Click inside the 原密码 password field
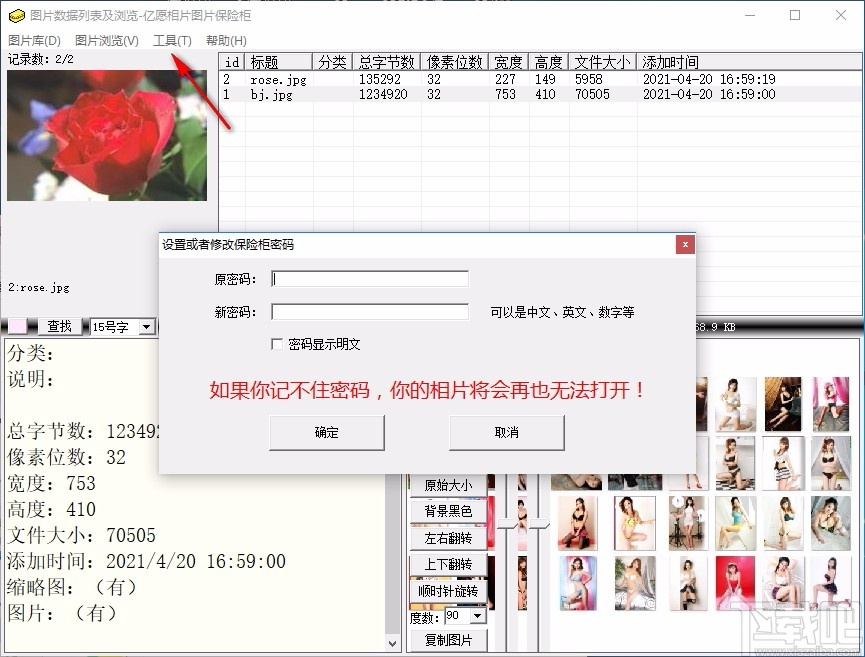This screenshot has width=865, height=657. coord(370,278)
